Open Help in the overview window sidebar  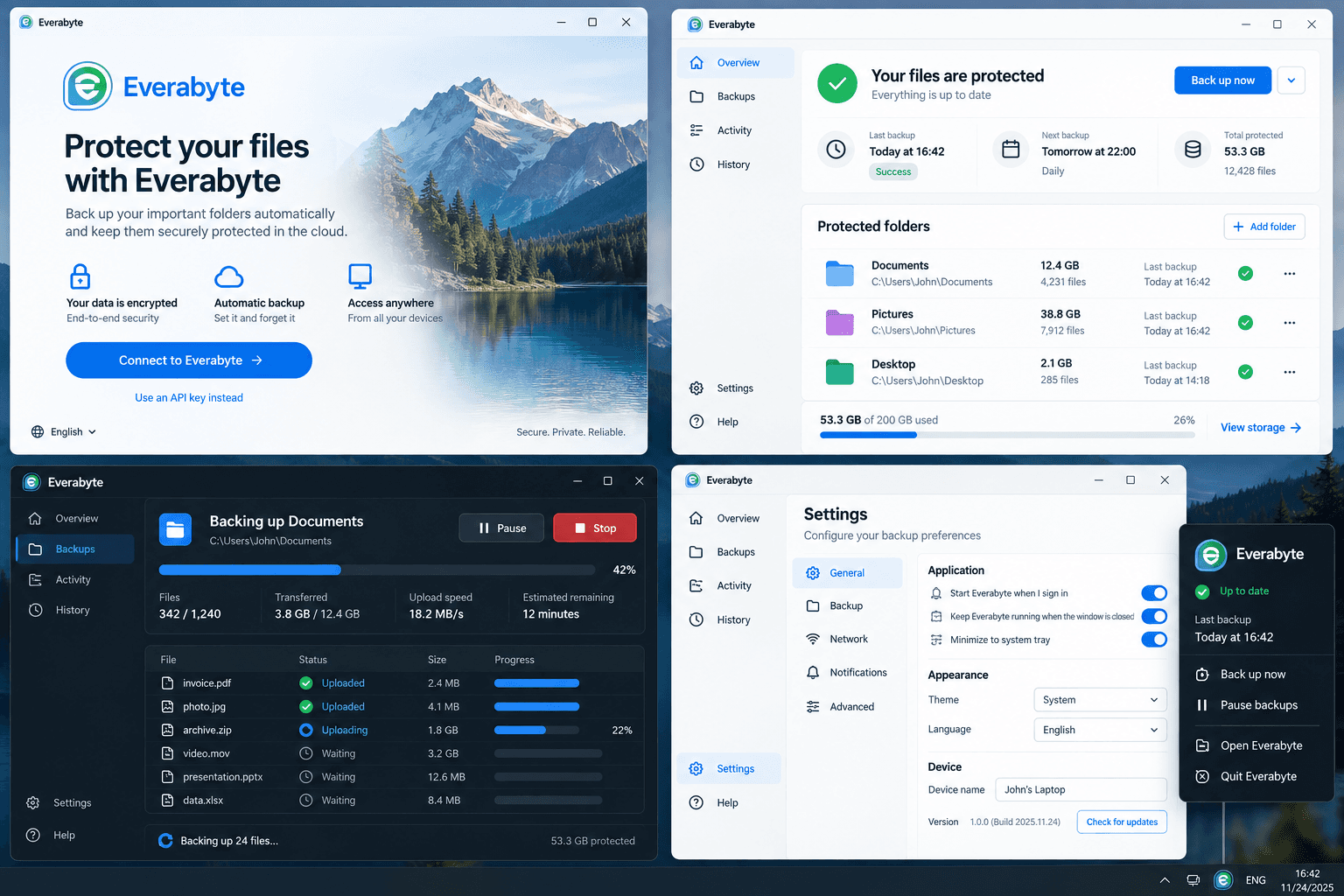tap(729, 422)
